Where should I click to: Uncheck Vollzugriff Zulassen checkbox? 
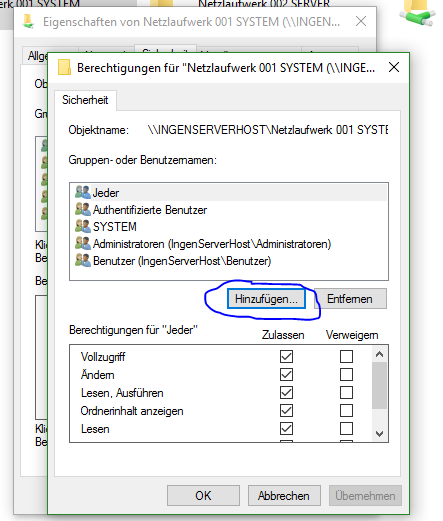(x=286, y=356)
